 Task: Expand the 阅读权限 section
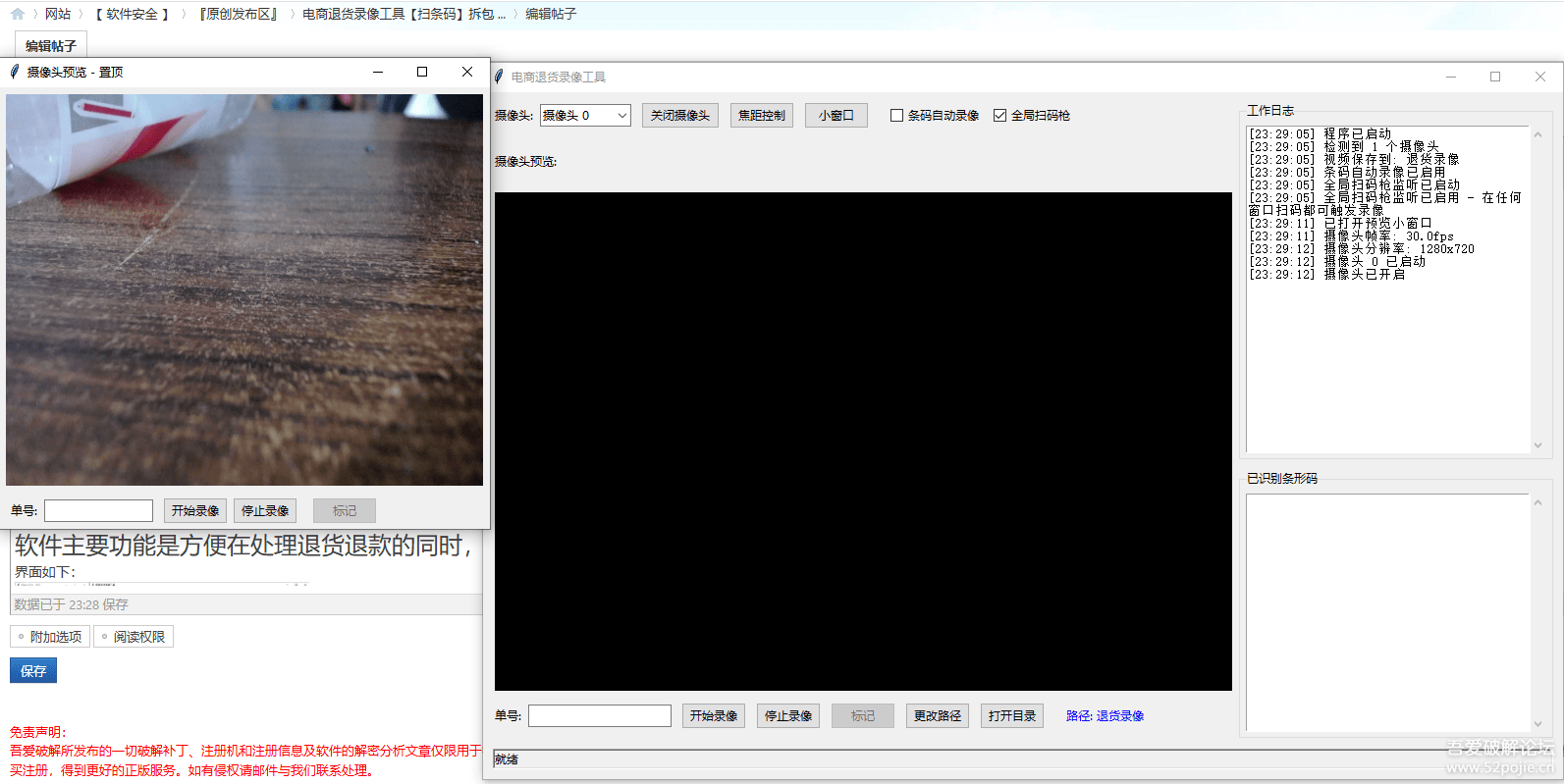(134, 637)
